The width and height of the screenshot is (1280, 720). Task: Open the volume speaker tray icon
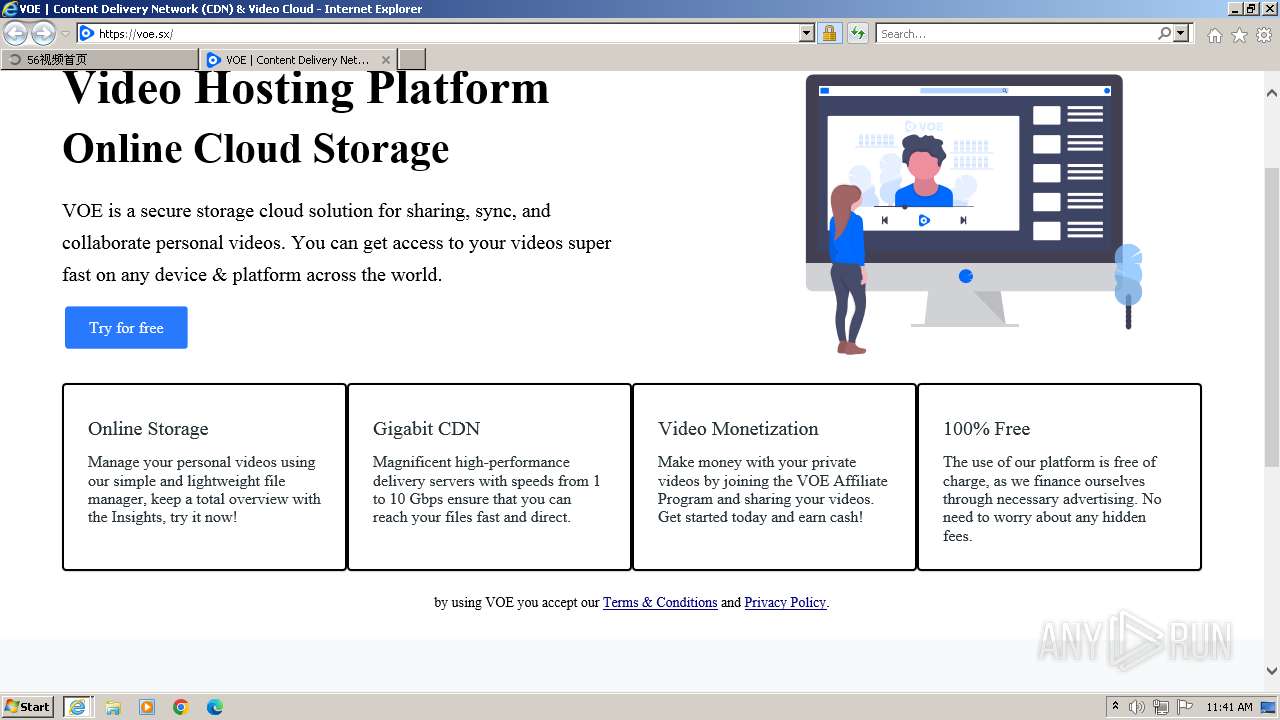[x=1137, y=707]
